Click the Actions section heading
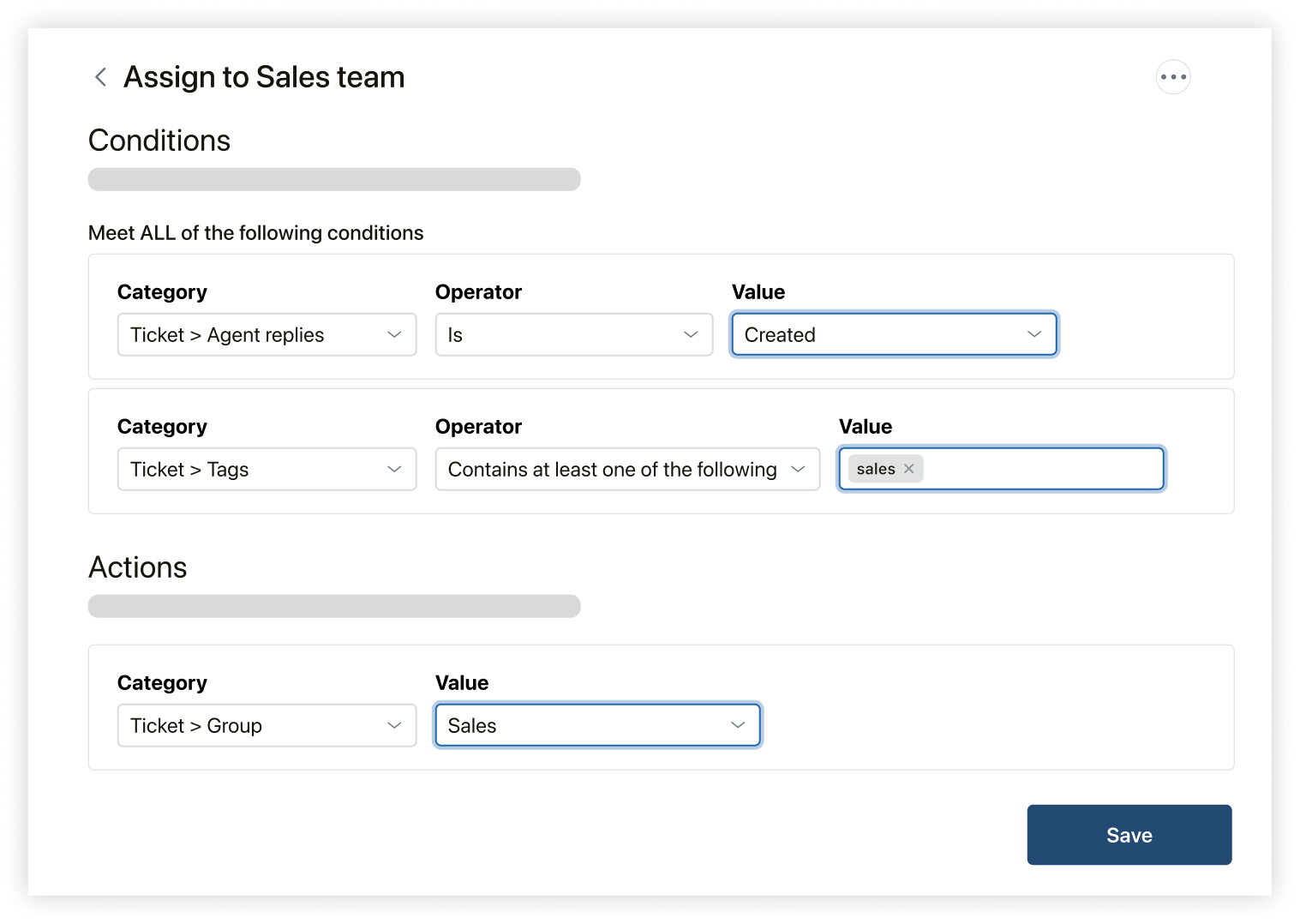 click(x=137, y=567)
